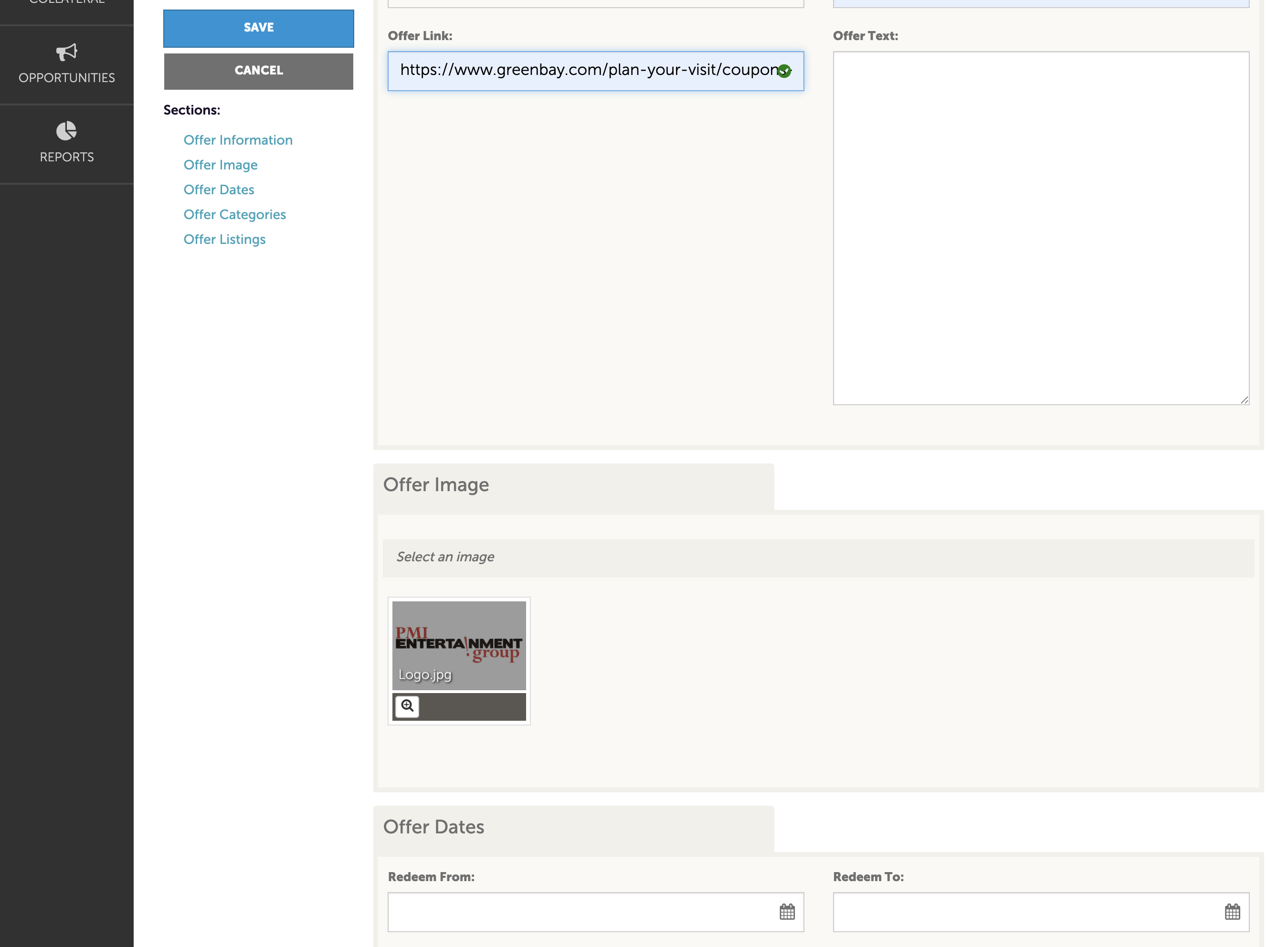Image resolution: width=1288 pixels, height=947 pixels.
Task: Click the OPPORTUNITIES sidebar label
Action: tap(66, 78)
